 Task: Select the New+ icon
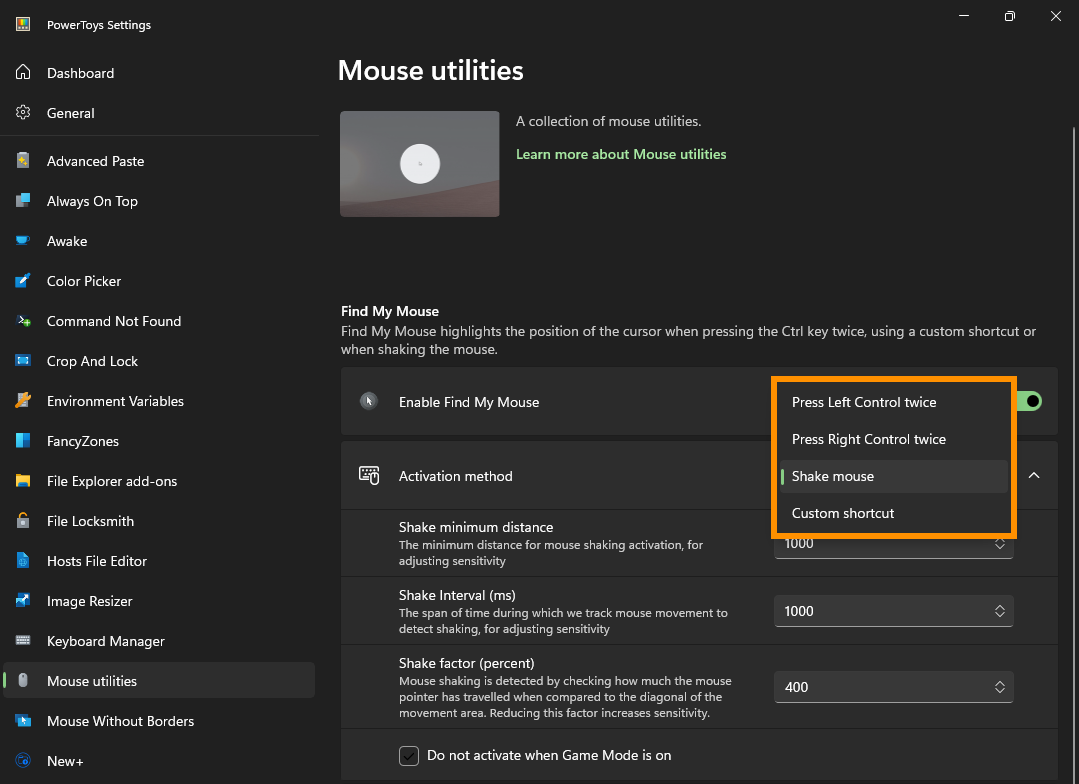point(23,760)
